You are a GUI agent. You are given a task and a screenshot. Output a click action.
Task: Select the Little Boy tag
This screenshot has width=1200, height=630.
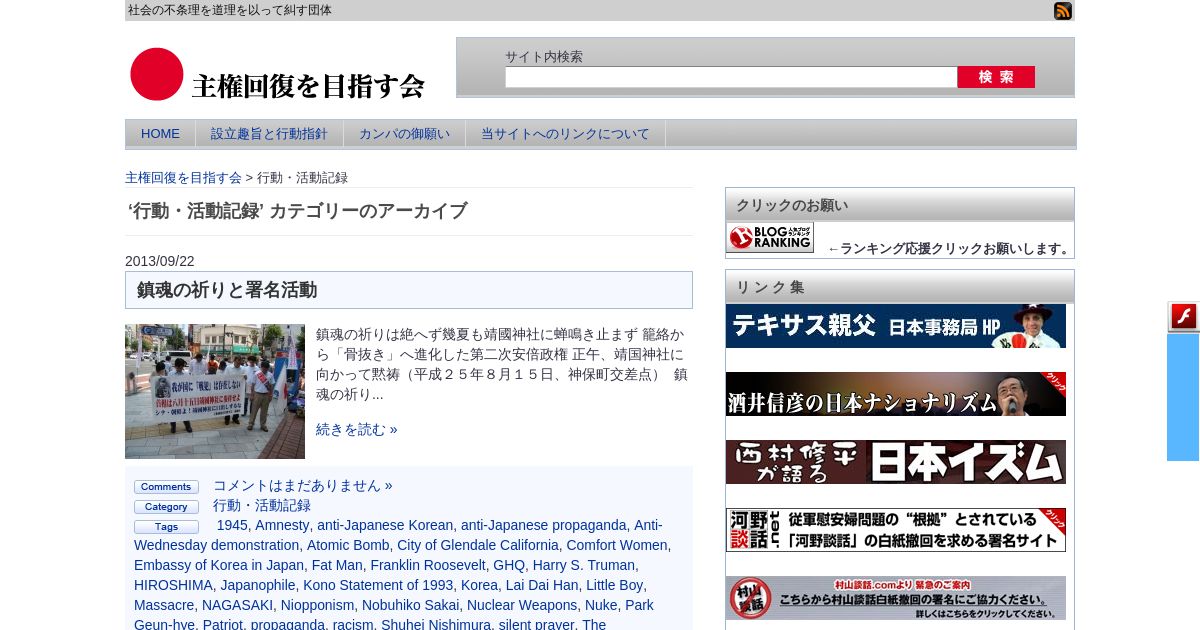click(615, 585)
